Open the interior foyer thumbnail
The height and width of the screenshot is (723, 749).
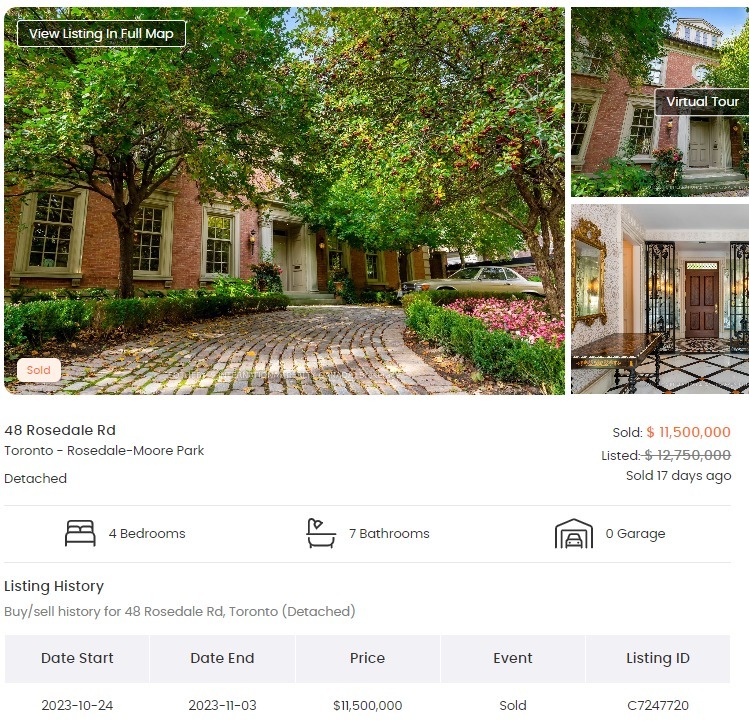660,299
